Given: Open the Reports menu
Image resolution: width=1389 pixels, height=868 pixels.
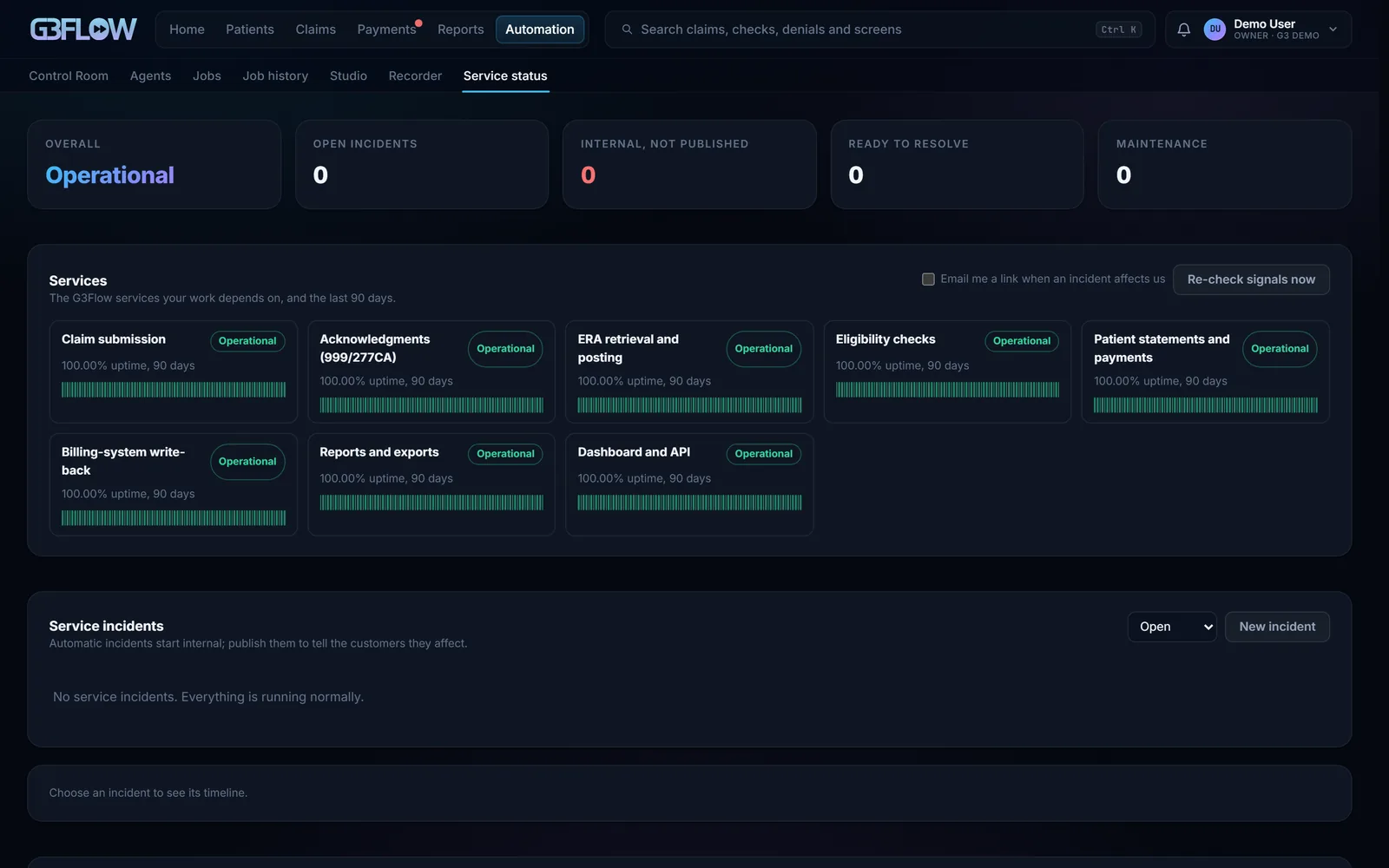Looking at the screenshot, I should (x=461, y=30).
